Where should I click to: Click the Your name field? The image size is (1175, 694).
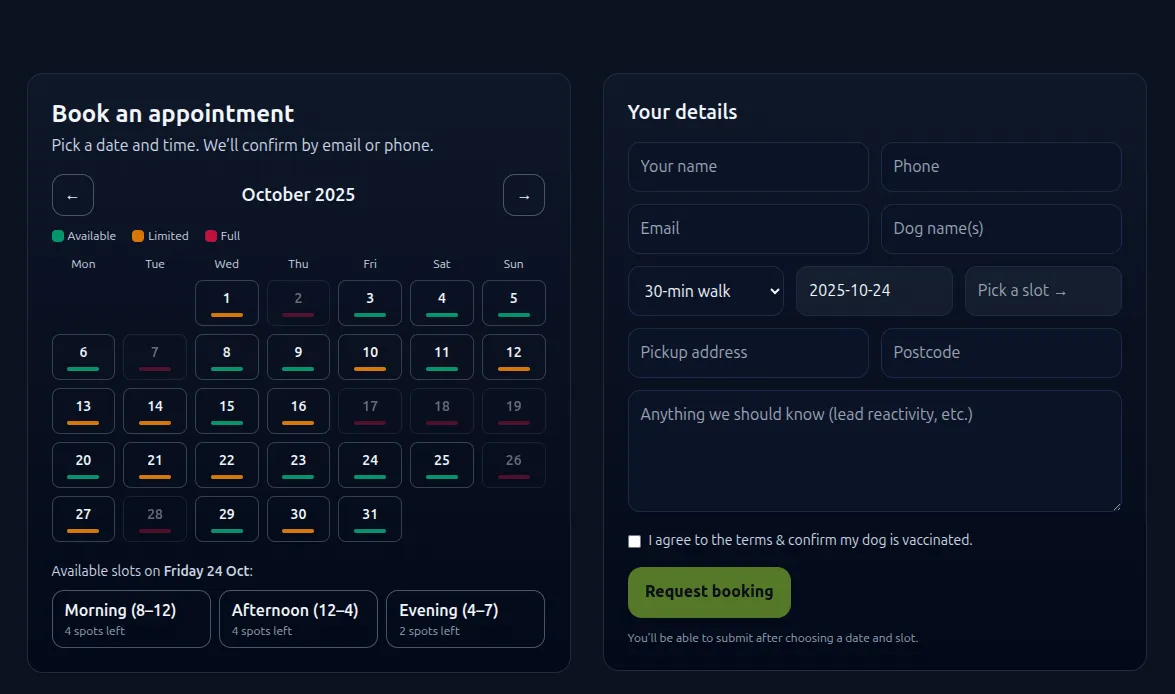click(748, 167)
